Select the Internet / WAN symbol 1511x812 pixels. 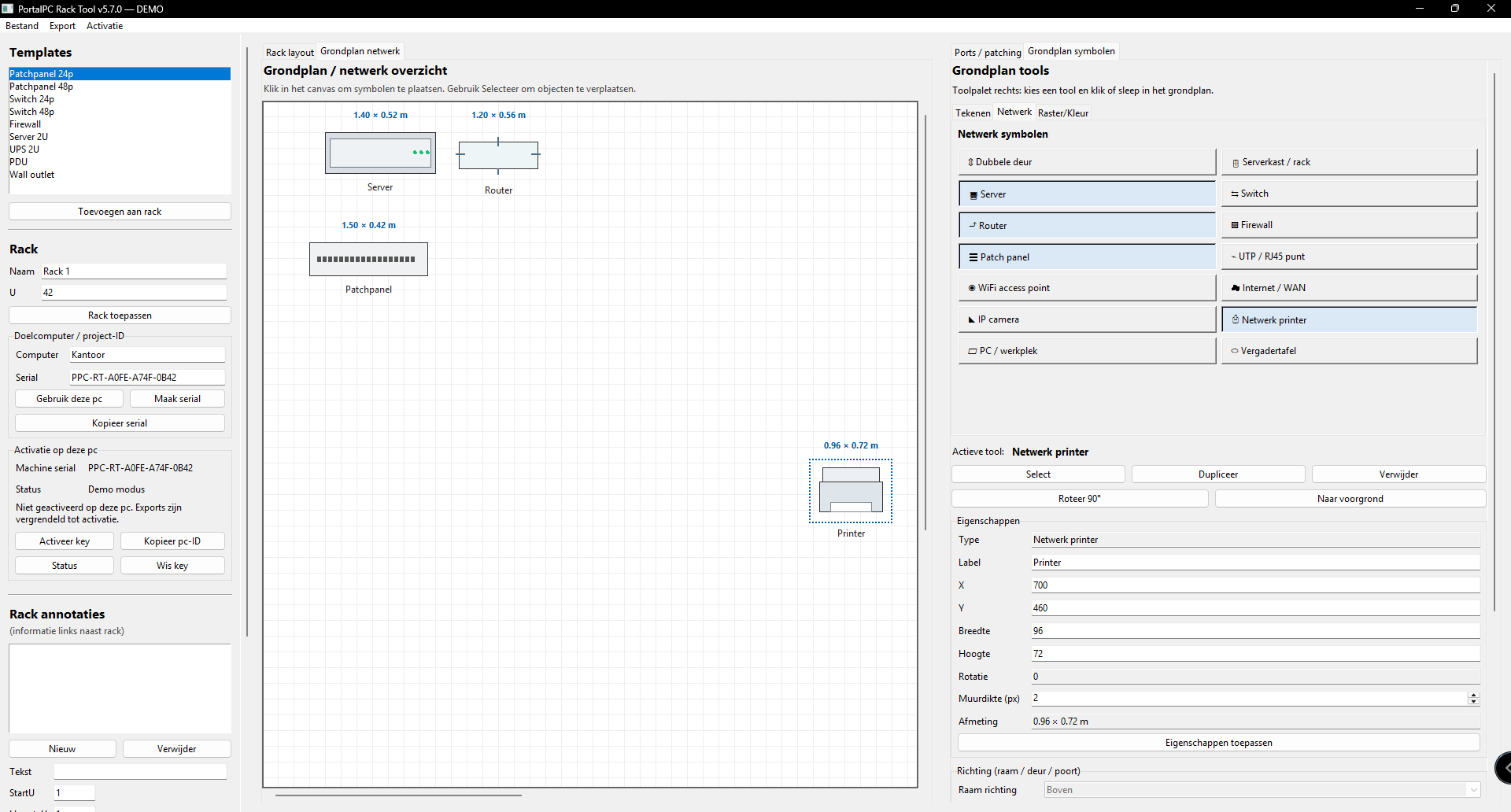point(1349,288)
